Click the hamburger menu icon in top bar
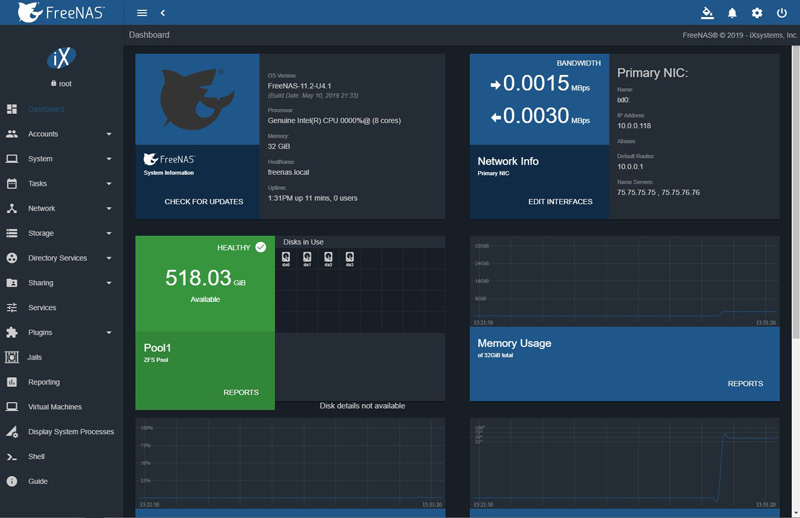Image resolution: width=800 pixels, height=518 pixels. click(x=142, y=13)
